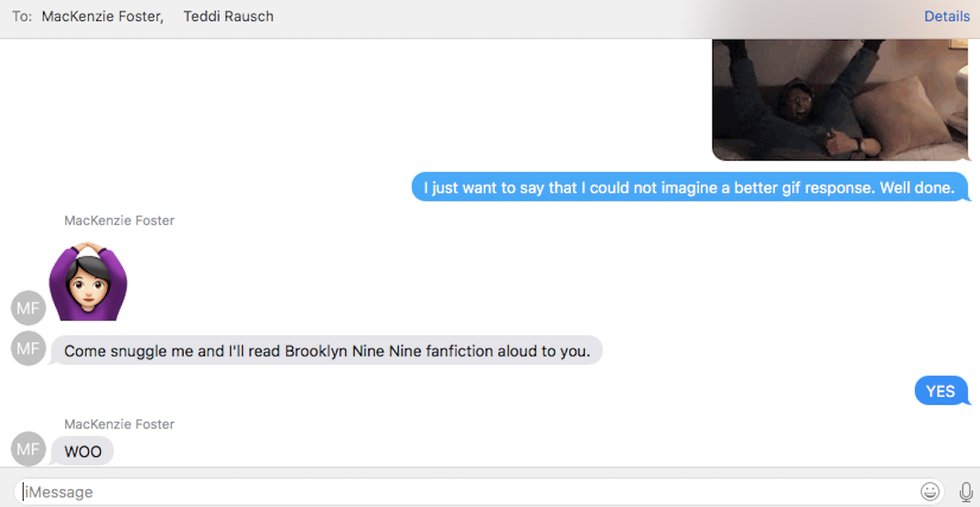Screen dimensions: 980x507
Task: Click the 'To:' label in header
Action: coord(22,16)
